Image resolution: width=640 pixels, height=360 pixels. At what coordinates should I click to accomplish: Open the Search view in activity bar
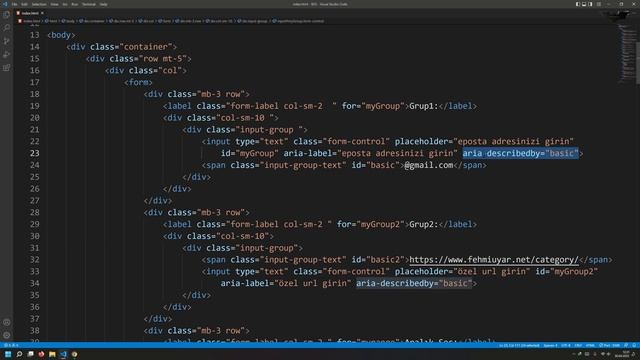point(7,28)
